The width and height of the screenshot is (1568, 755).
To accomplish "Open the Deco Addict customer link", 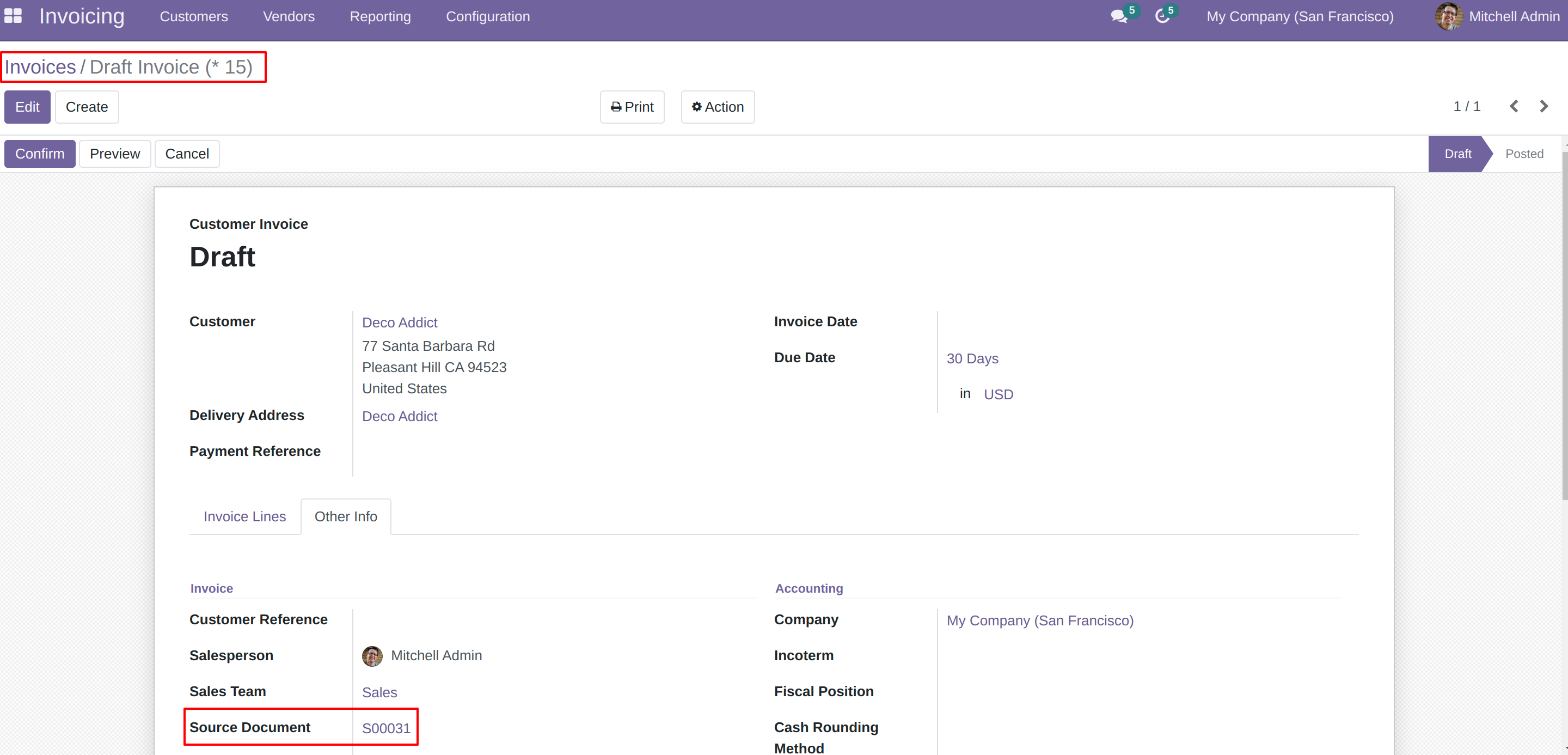I will coord(399,322).
